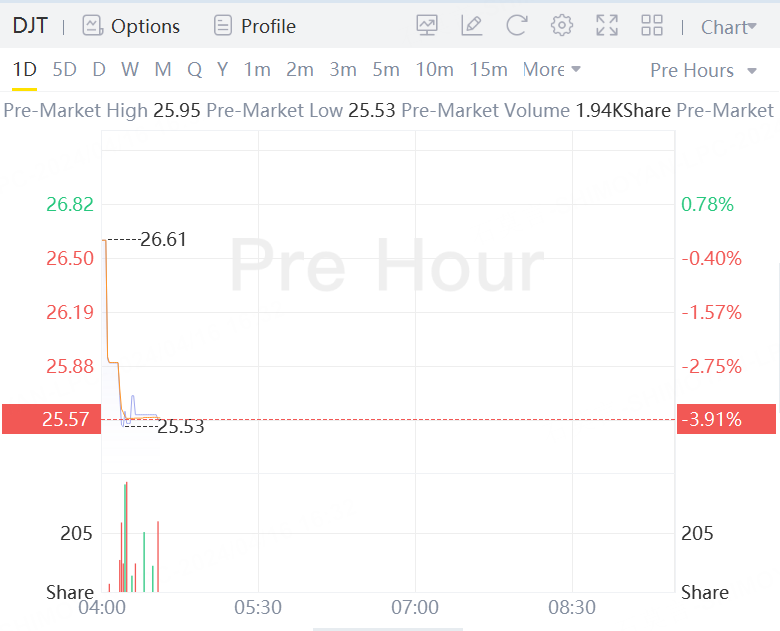Click the chart presentation monitor icon
This screenshot has width=780, height=631.
[427, 25]
